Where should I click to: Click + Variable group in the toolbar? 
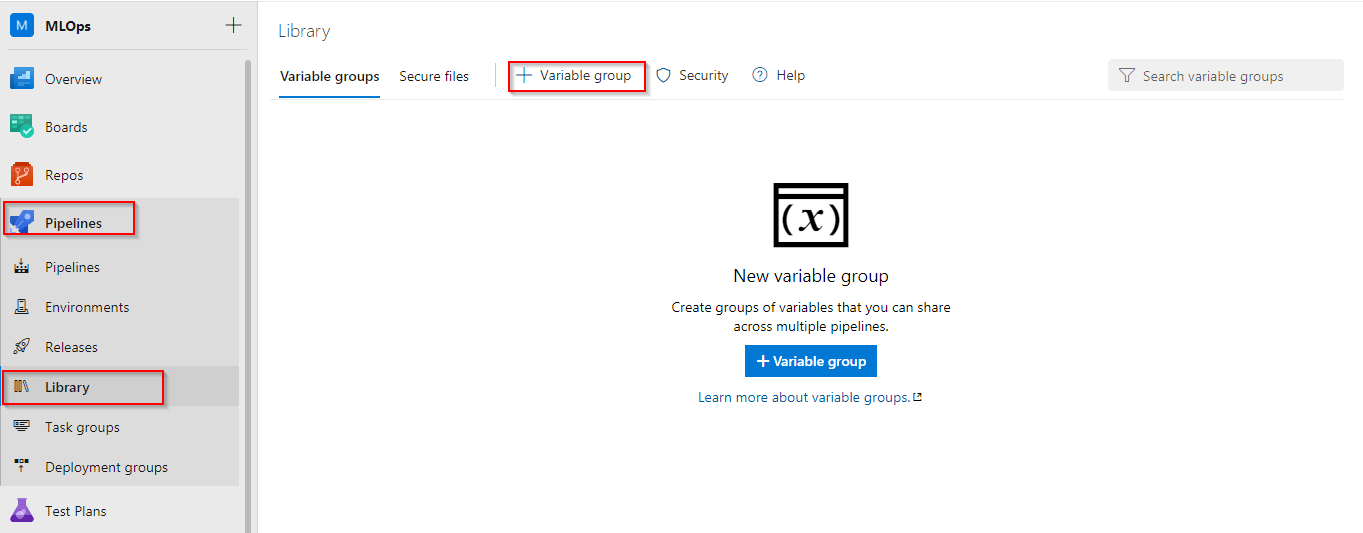(x=575, y=75)
